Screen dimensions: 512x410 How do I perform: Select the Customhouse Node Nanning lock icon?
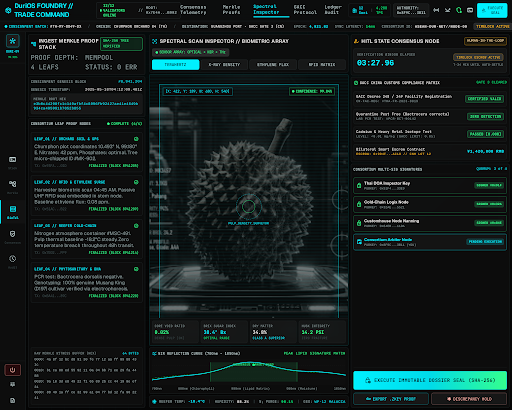(x=359, y=223)
